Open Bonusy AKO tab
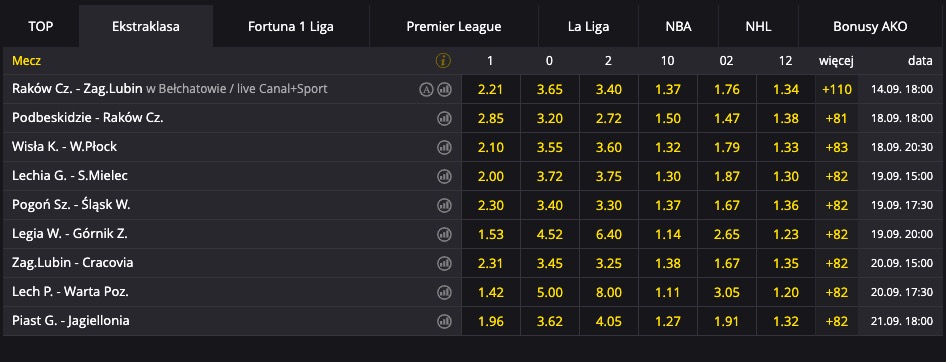This screenshot has height=362, width=946. click(x=870, y=27)
